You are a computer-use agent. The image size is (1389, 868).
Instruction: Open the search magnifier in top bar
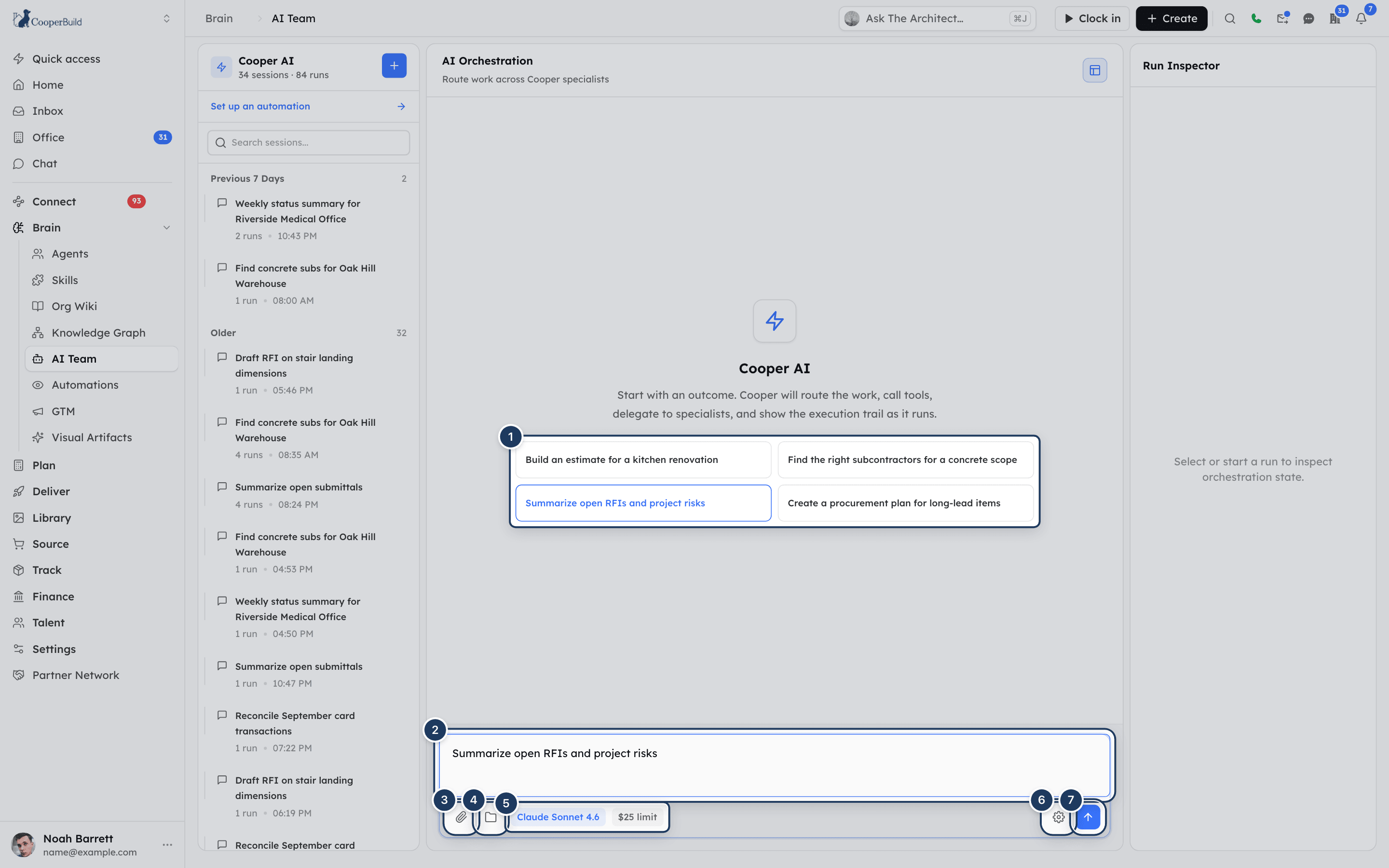point(1229,18)
